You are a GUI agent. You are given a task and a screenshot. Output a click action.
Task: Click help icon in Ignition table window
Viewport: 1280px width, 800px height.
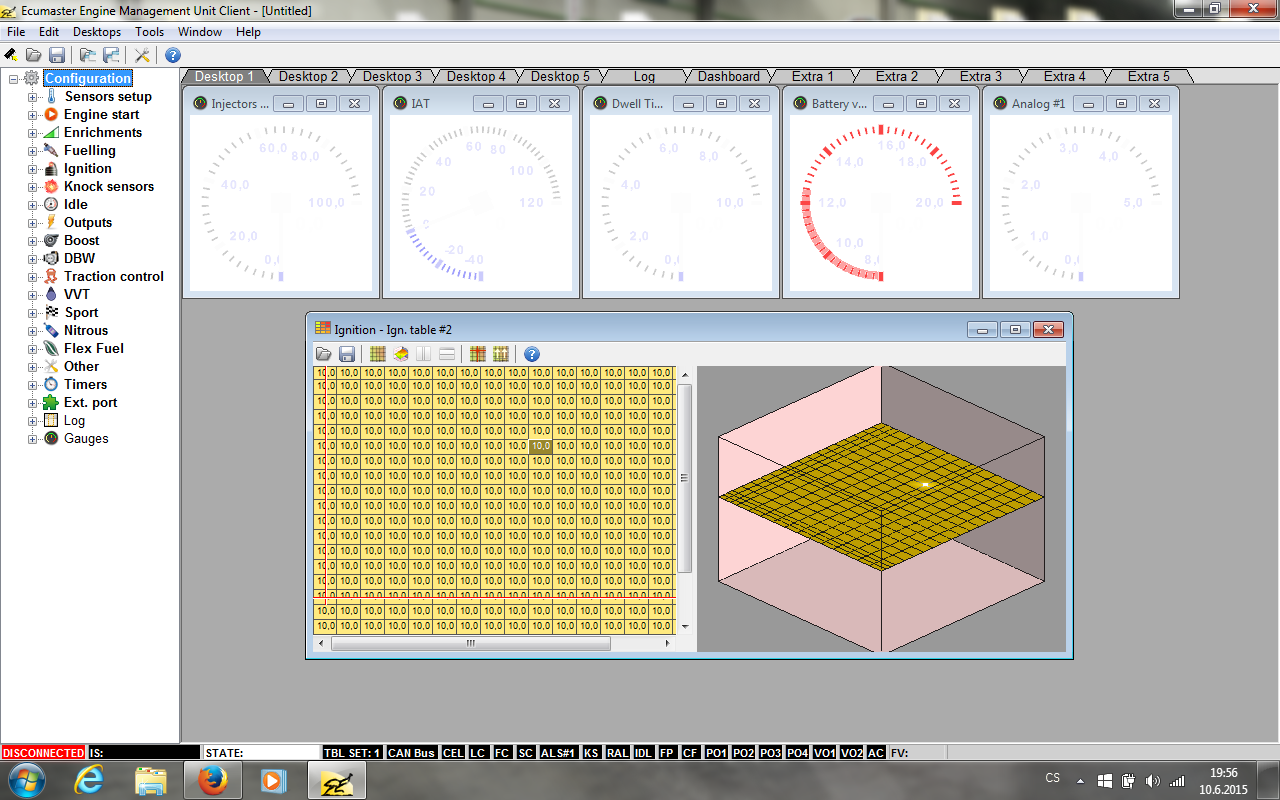(532, 354)
